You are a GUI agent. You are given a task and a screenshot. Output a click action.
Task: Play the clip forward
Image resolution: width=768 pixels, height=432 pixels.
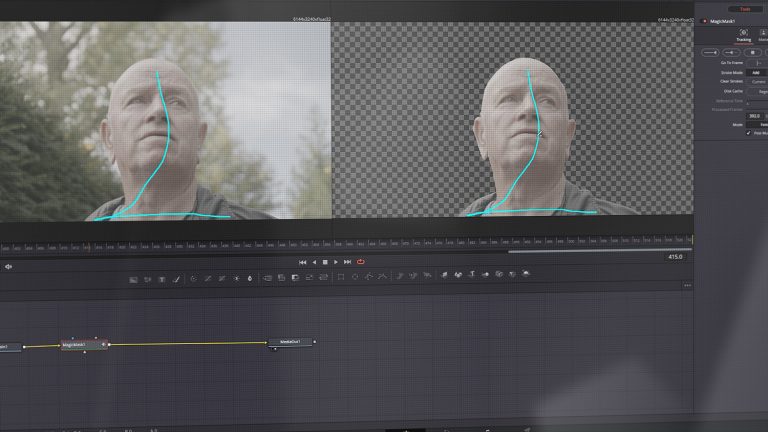coord(336,262)
